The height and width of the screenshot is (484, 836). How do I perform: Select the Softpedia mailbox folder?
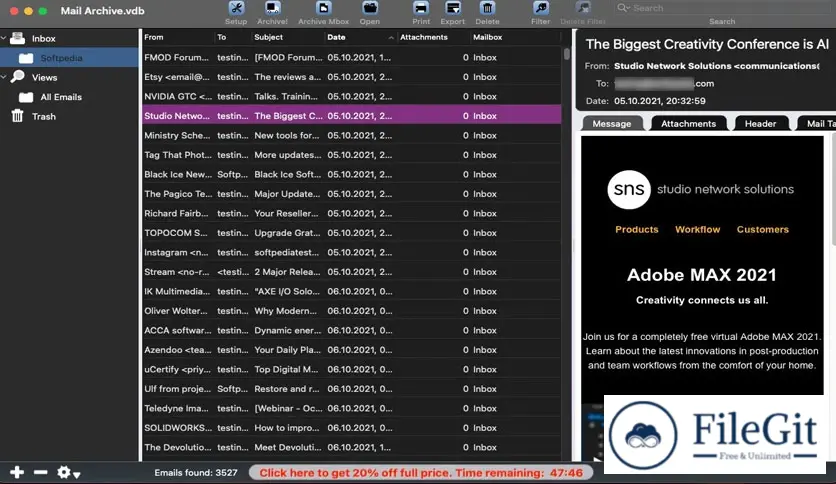pos(69,58)
